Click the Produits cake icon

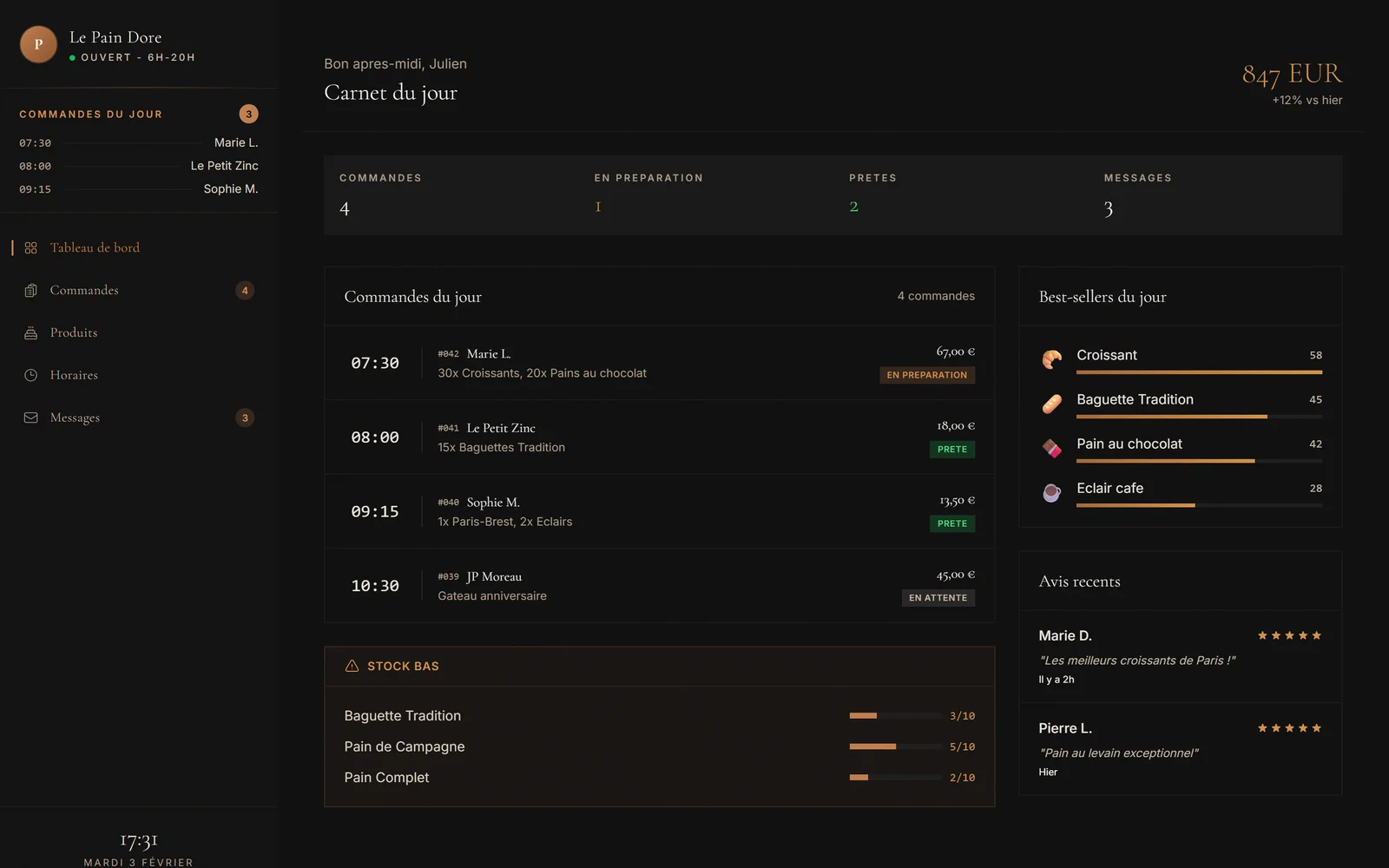pyautogui.click(x=31, y=333)
